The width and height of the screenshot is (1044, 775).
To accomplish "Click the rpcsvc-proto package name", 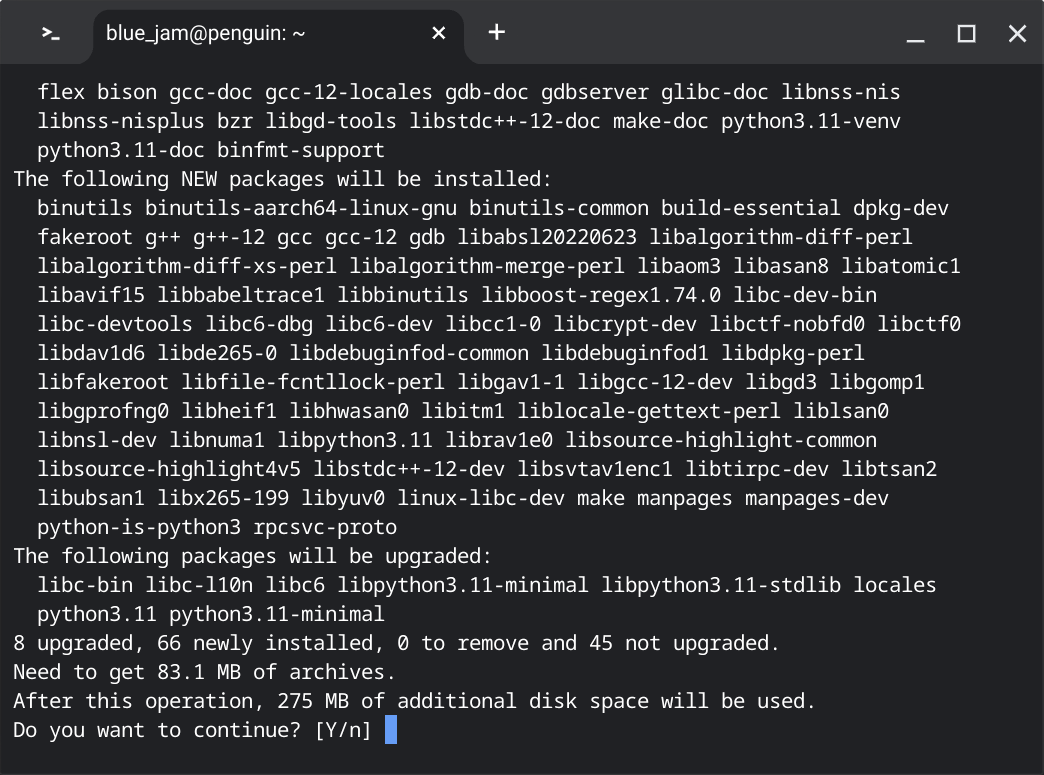I will click(325, 527).
